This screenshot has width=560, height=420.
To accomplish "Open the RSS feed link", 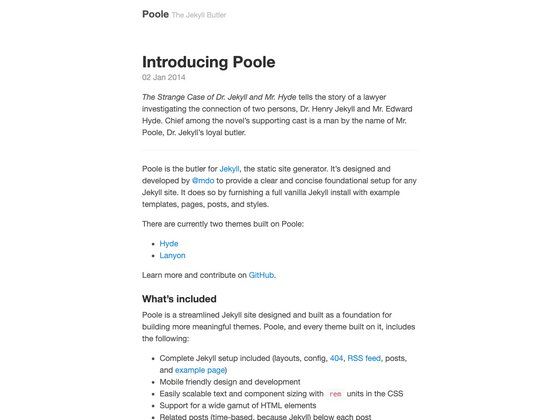I will 364,358.
